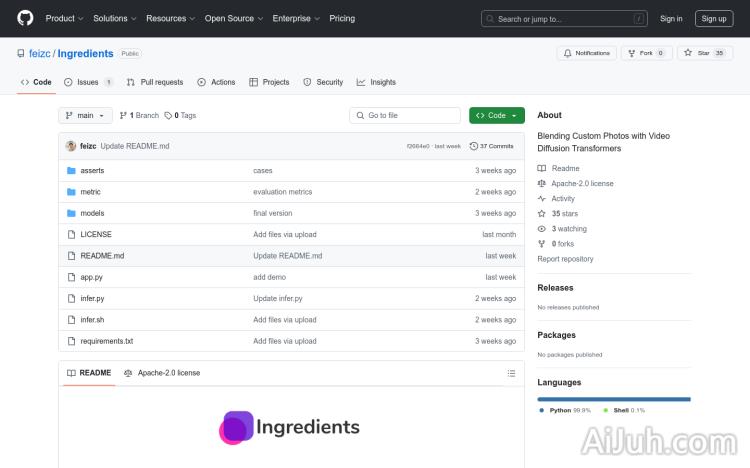
Task: Open the asserts folder
Action: (92, 170)
